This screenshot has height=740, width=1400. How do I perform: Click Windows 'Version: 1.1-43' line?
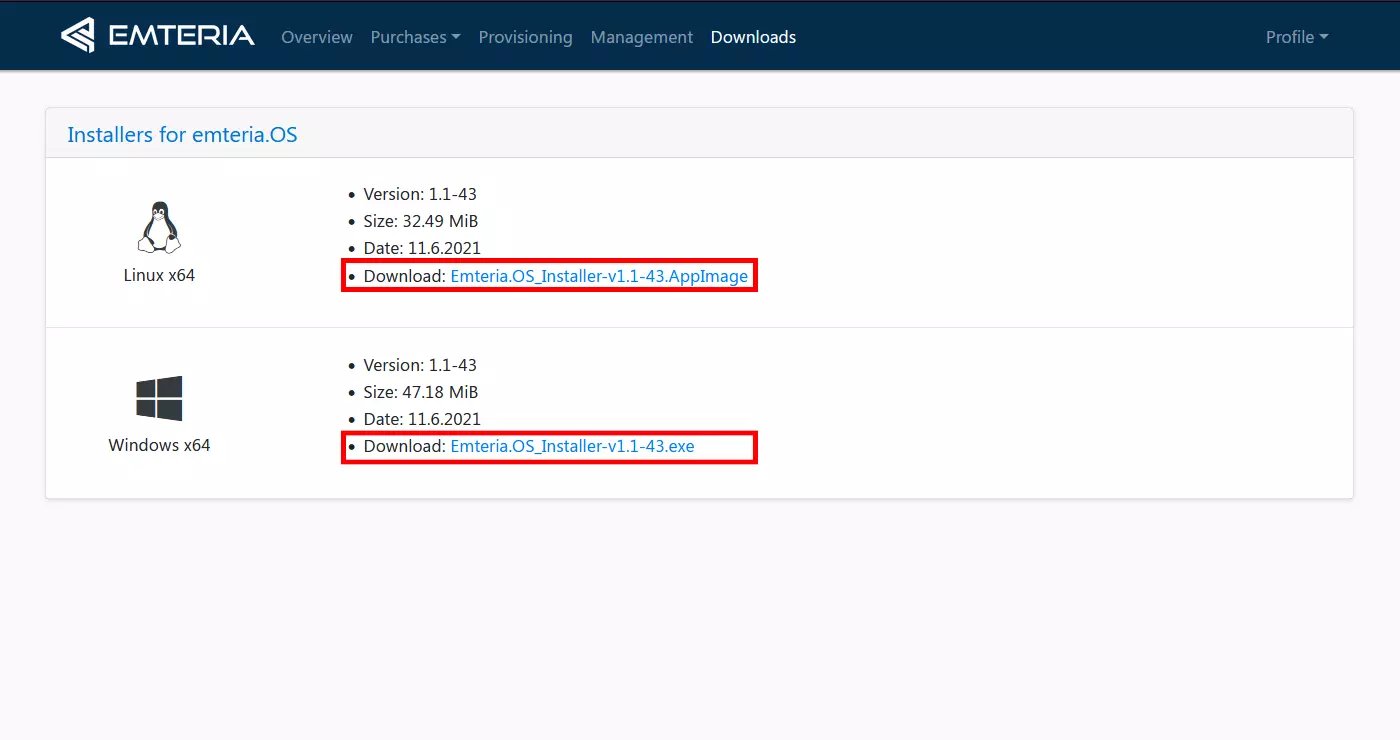point(420,365)
